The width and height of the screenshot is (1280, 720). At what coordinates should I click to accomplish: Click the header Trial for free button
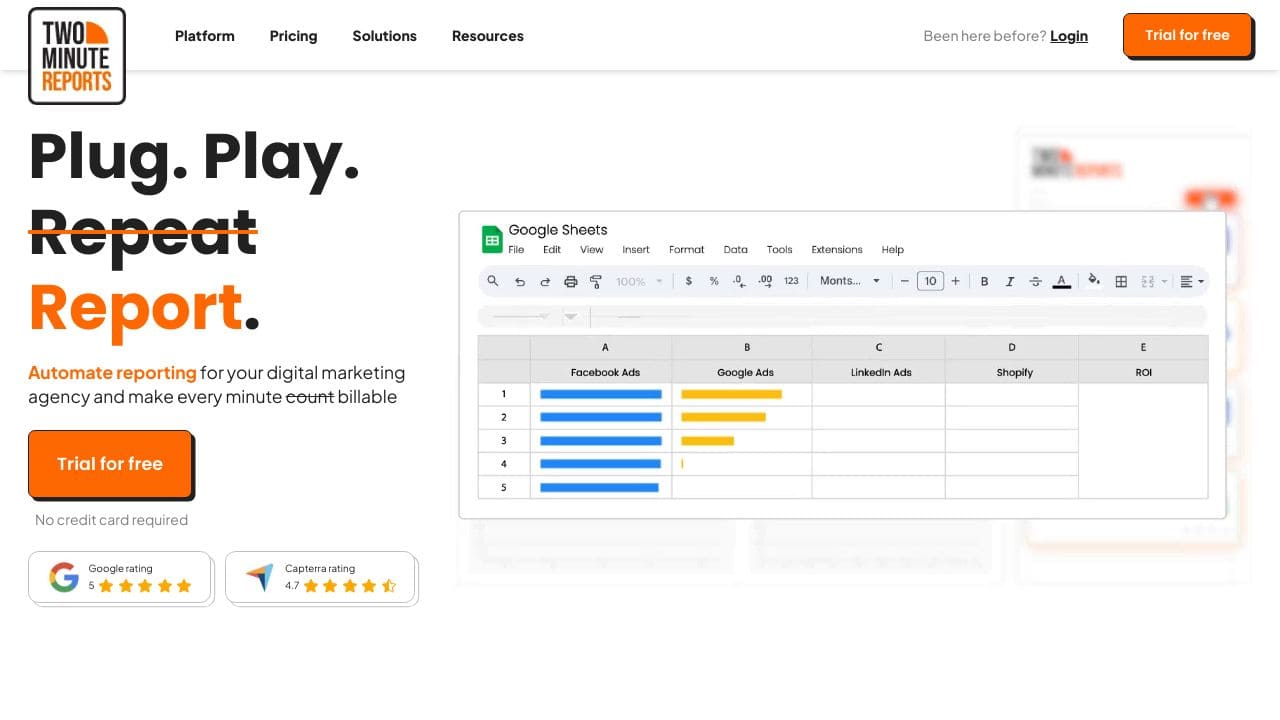click(1187, 35)
